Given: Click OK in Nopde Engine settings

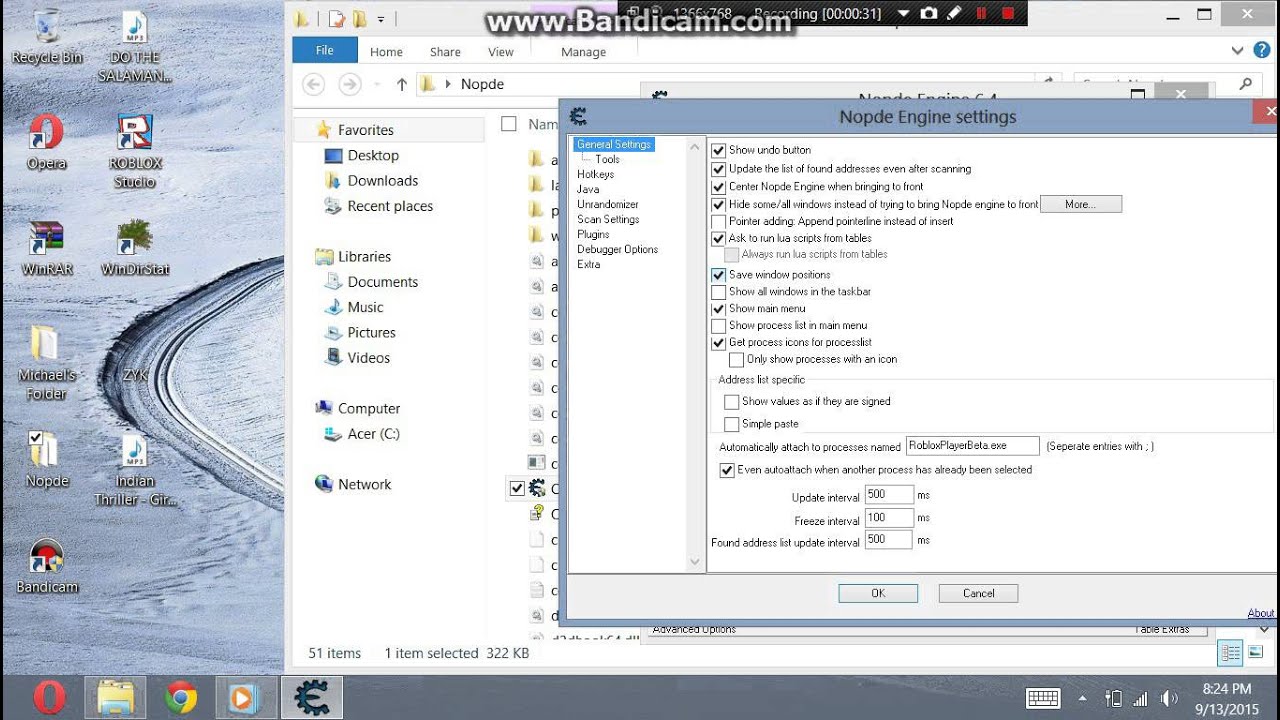Looking at the screenshot, I should [878, 593].
